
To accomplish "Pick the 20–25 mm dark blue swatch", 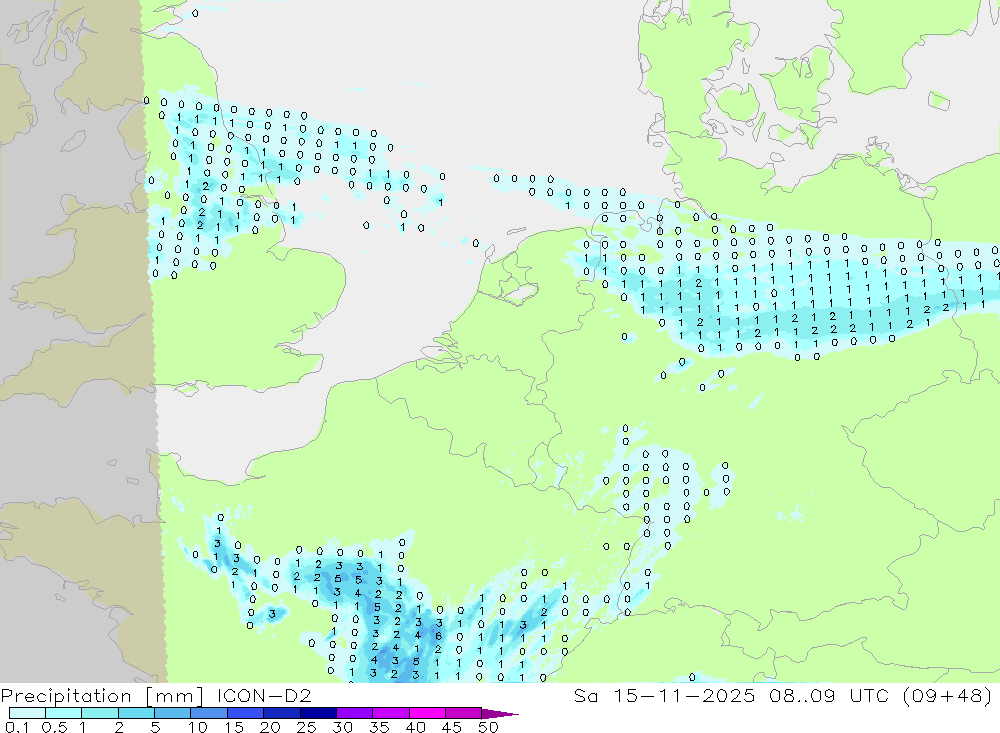I will [x=282, y=713].
